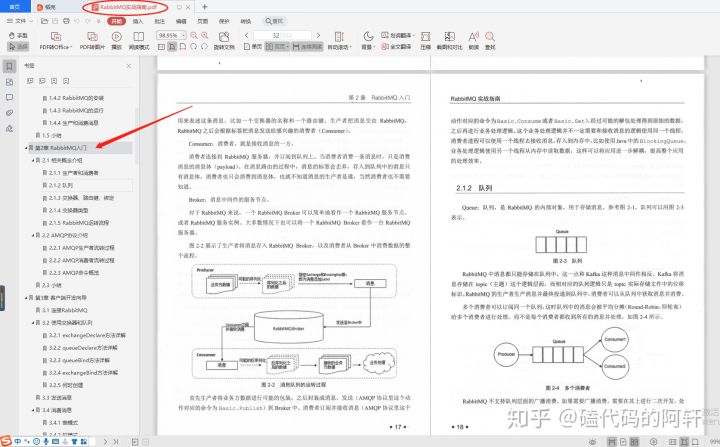The height and width of the screenshot is (447, 720).
Task: Open the zoom percentage dropdown
Action: pyautogui.click(x=184, y=35)
